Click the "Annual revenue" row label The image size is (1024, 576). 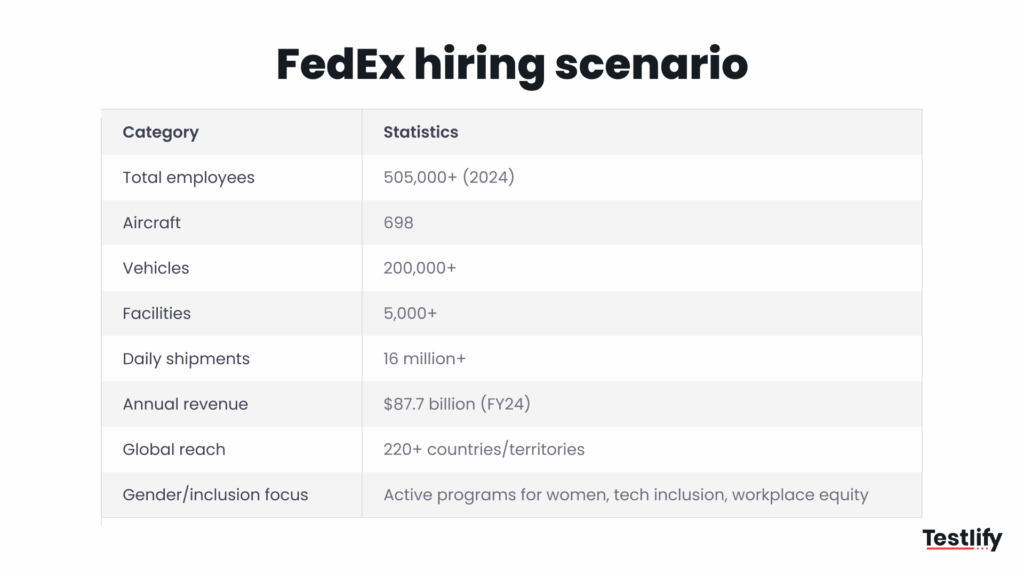click(x=185, y=404)
